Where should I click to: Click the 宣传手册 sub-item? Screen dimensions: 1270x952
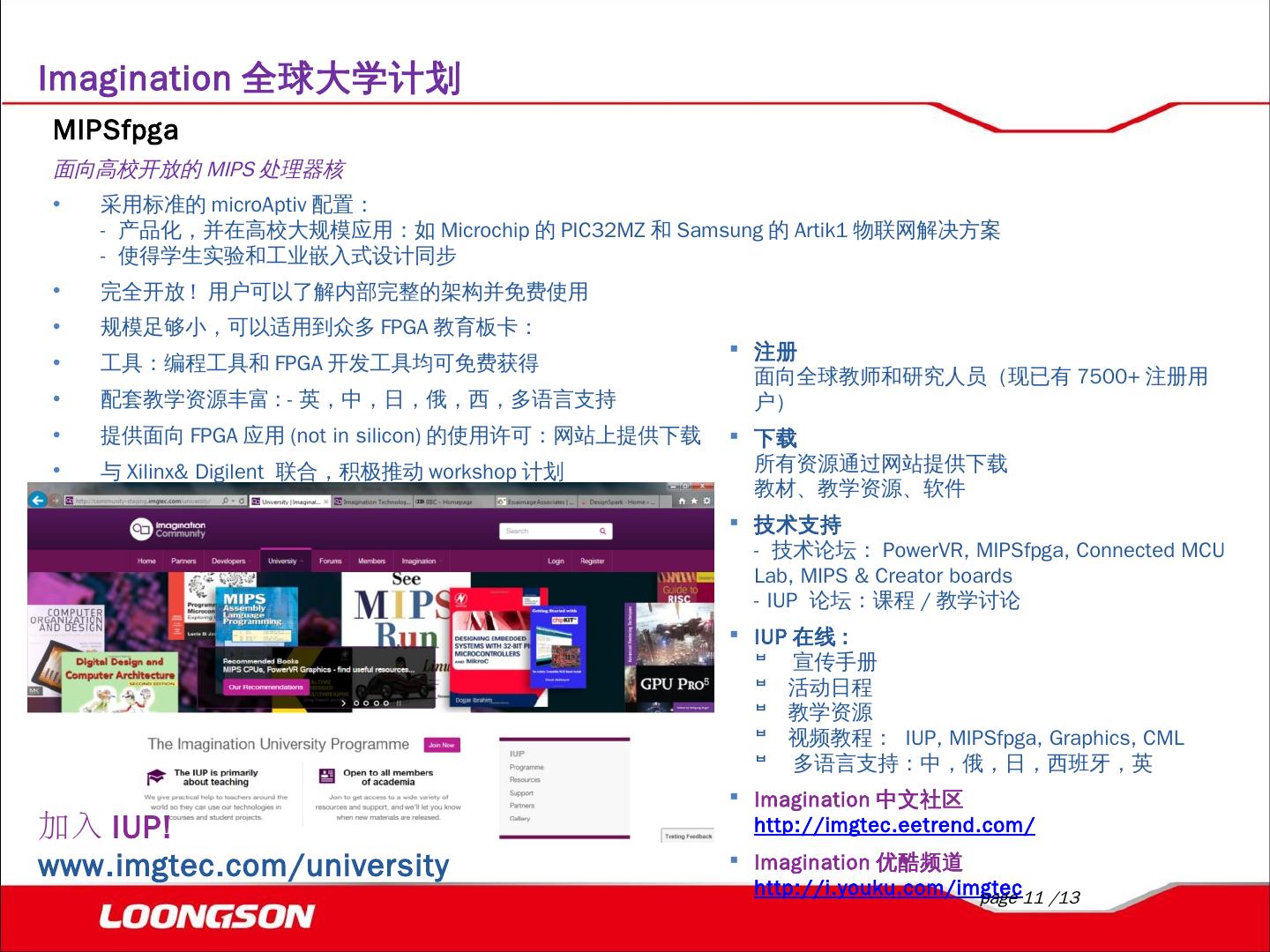click(x=835, y=662)
